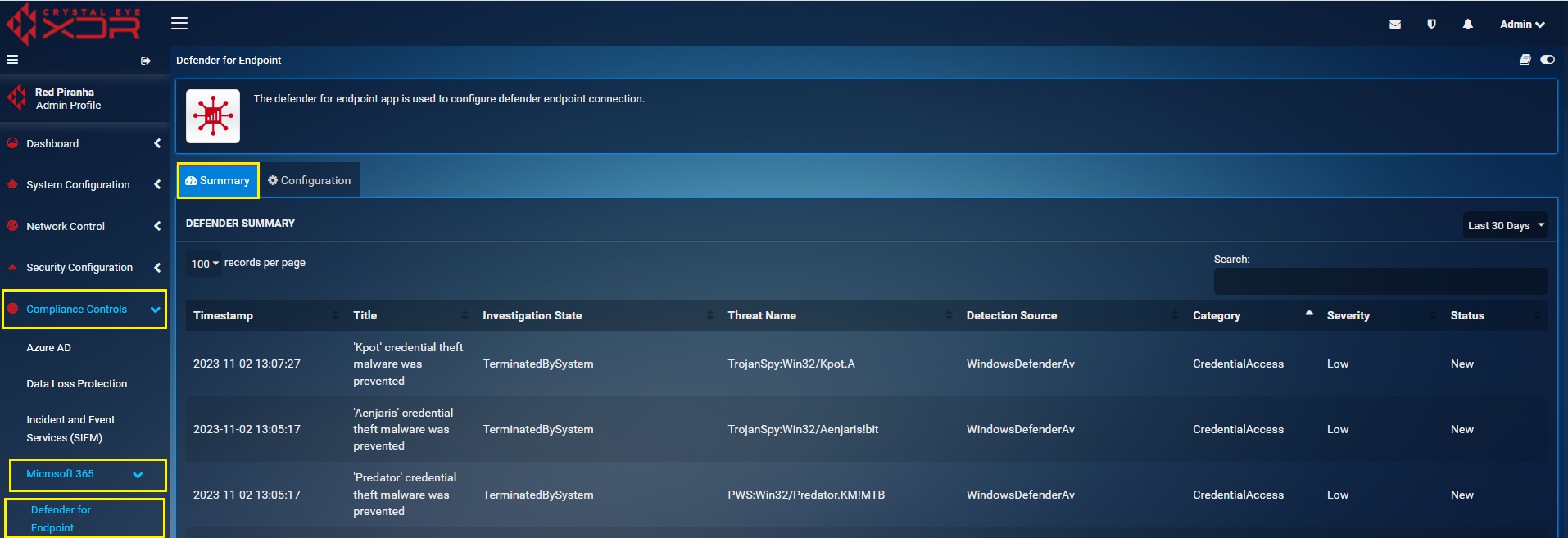Select Defender for Endpoint in sidebar
Image resolution: width=1568 pixels, height=538 pixels.
point(61,518)
